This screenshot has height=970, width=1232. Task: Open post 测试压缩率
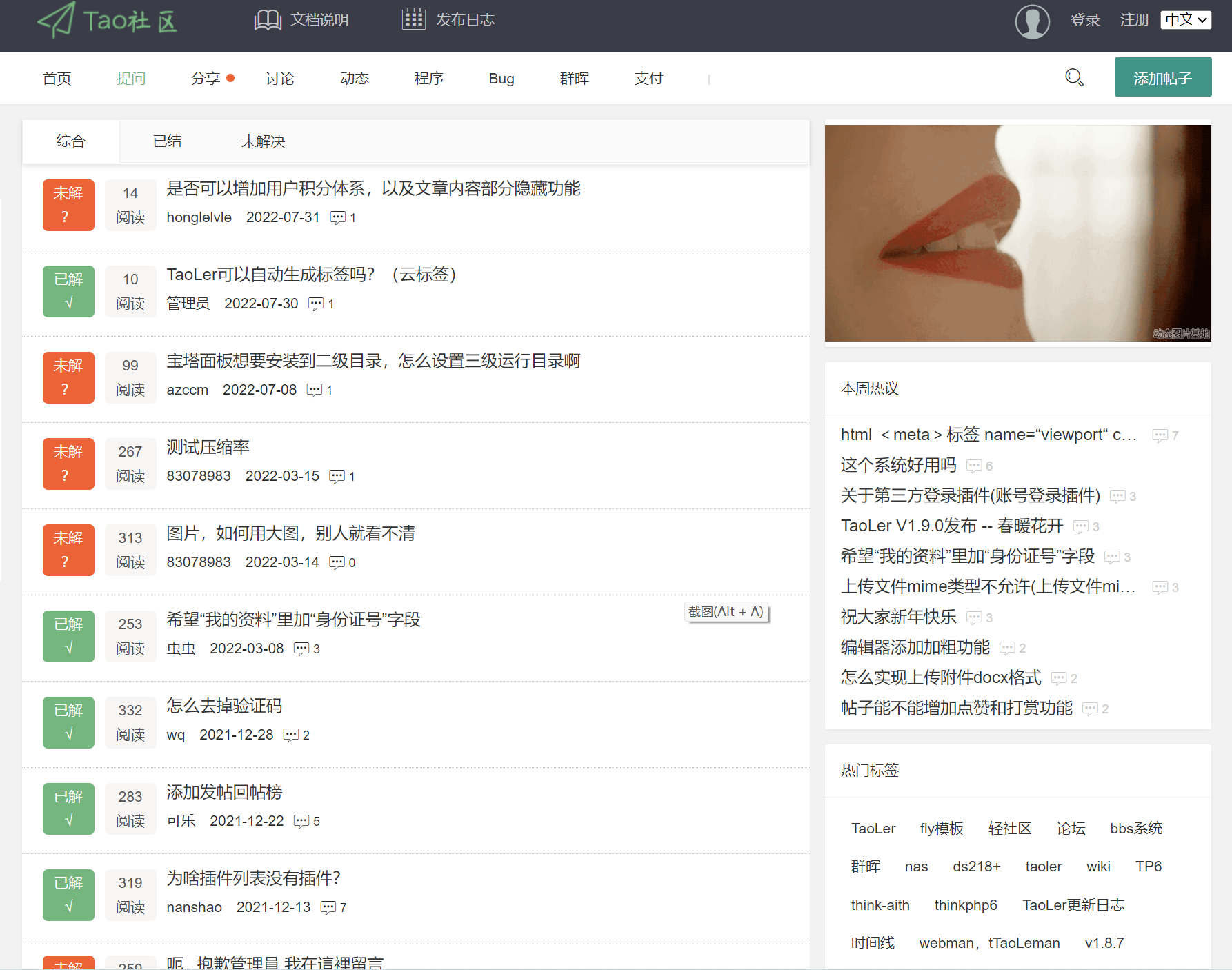point(208,447)
